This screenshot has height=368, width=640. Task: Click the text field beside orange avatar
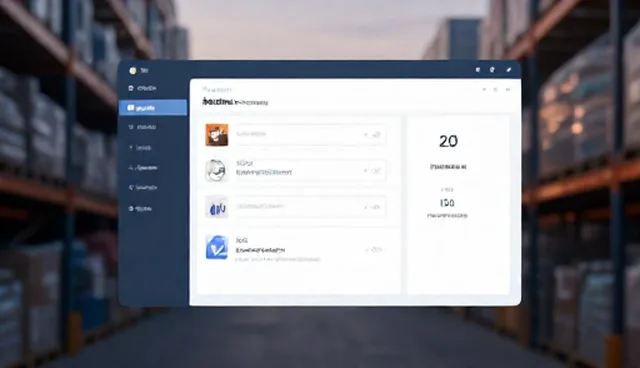point(310,134)
